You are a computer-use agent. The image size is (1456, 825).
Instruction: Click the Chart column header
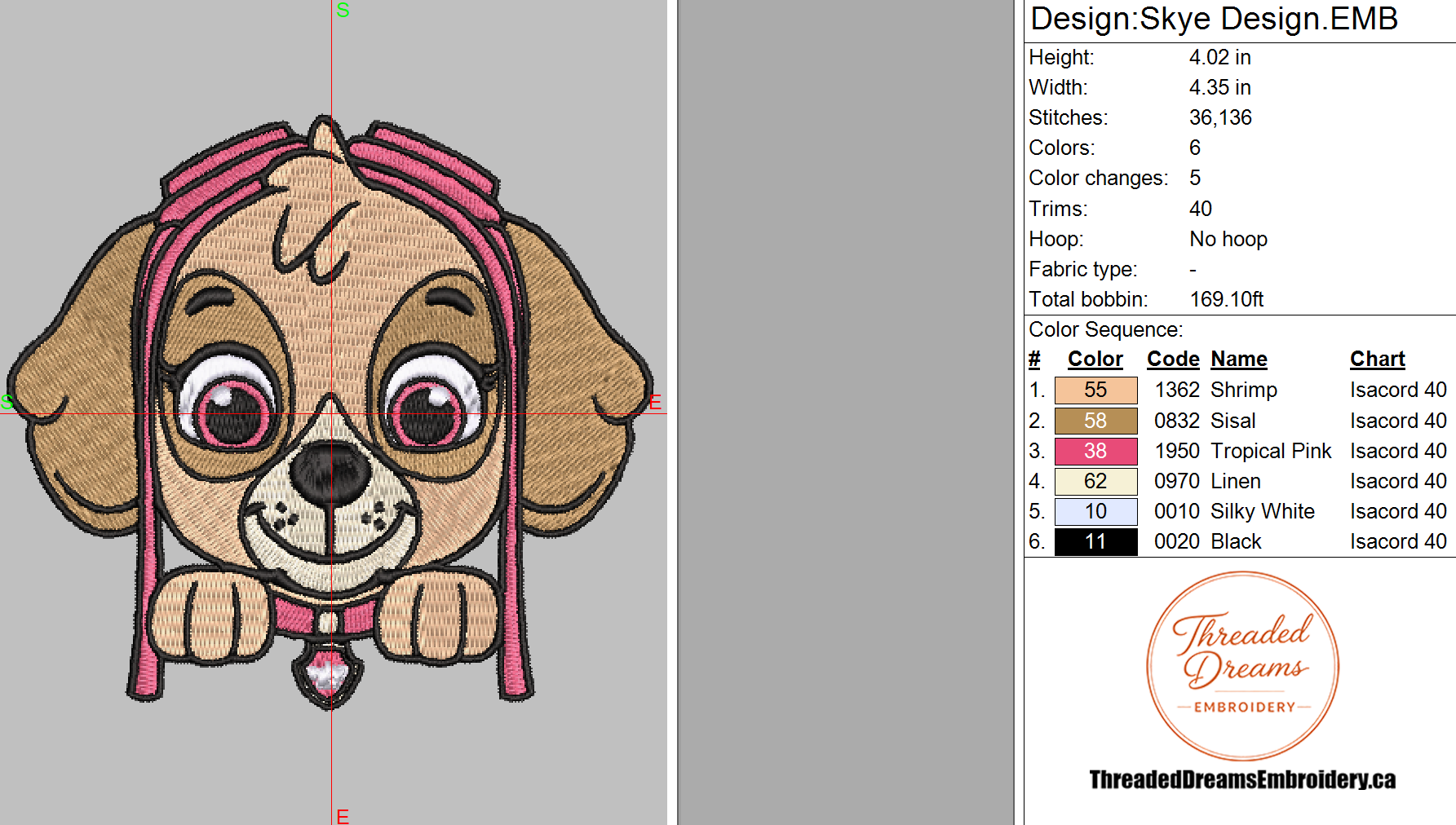1378,360
